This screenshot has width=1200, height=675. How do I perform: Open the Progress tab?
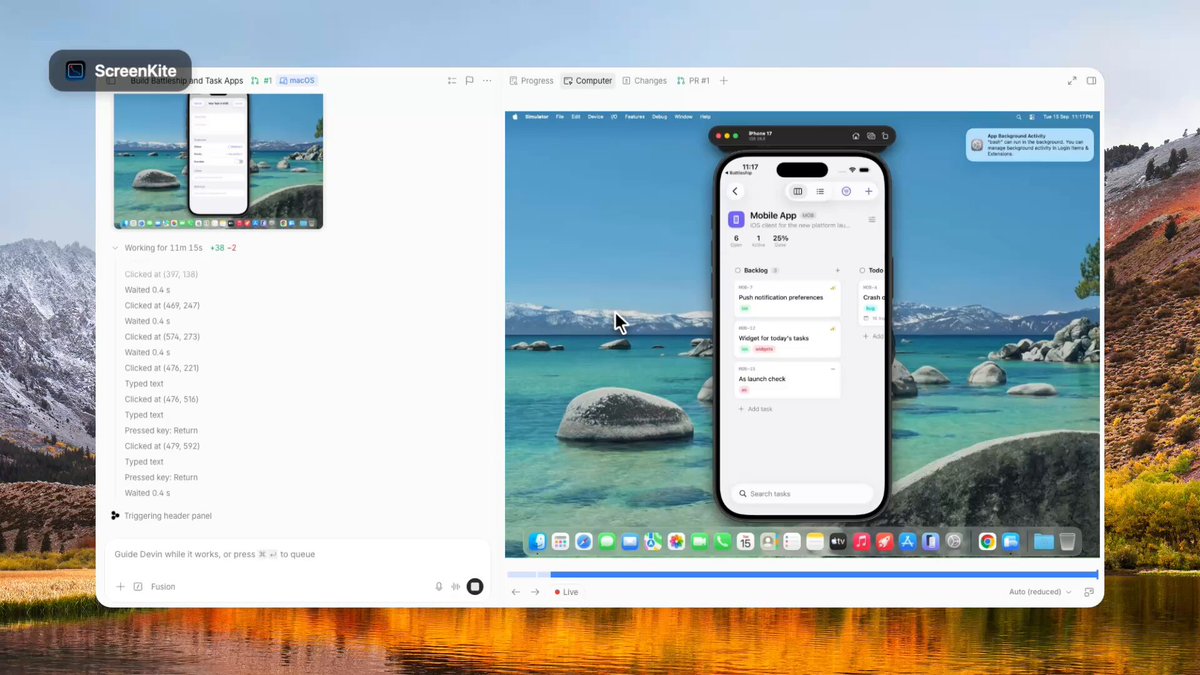click(x=531, y=81)
